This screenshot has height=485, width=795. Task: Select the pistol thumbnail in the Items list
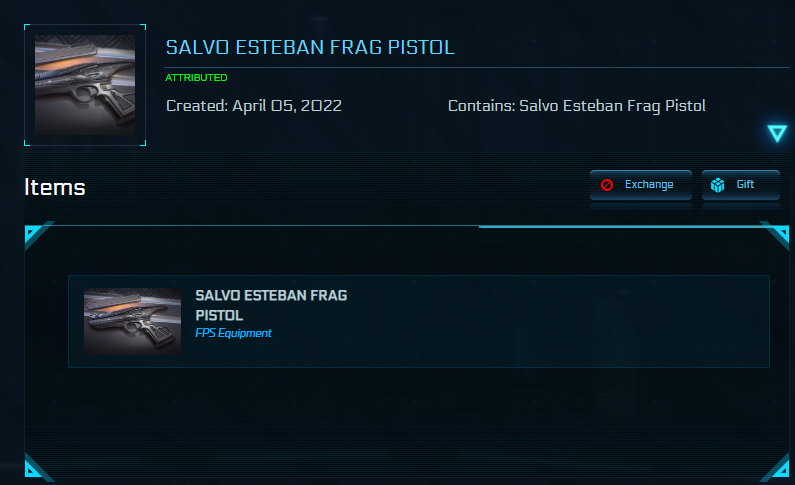pyautogui.click(x=132, y=322)
